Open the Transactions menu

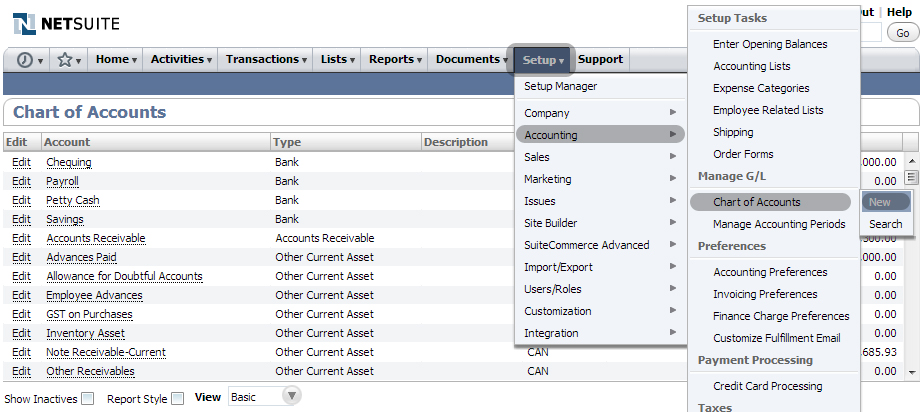266,59
